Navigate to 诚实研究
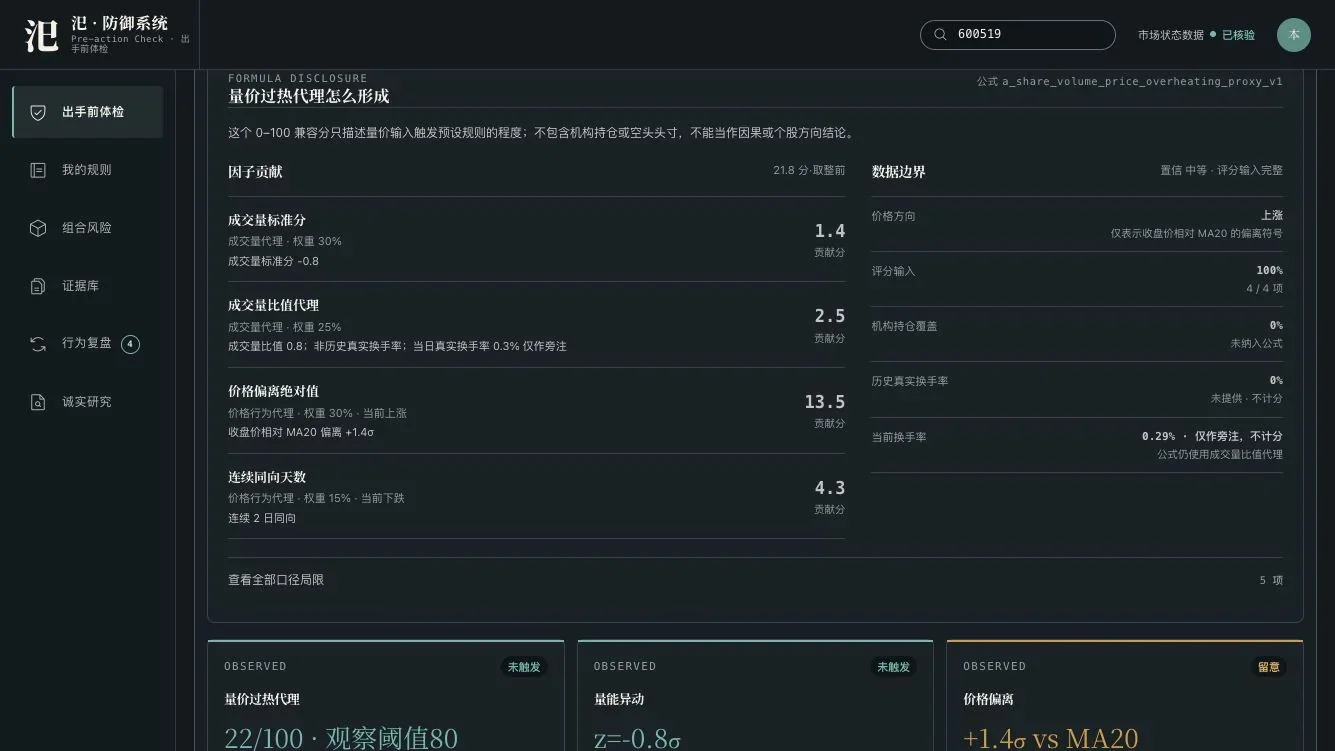Image resolution: width=1335 pixels, height=751 pixels. (88, 401)
